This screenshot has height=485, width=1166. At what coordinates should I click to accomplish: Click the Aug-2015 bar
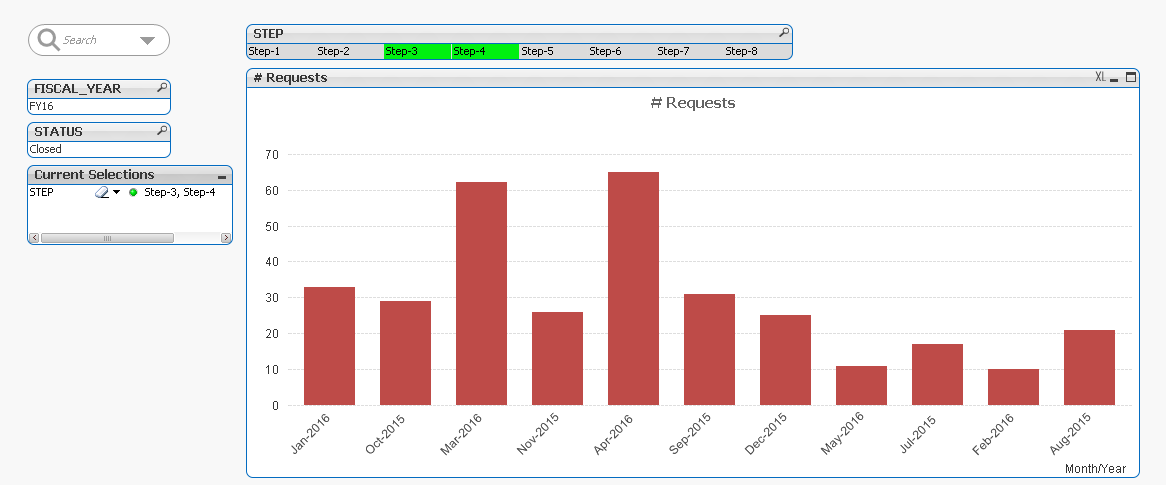coord(1089,367)
